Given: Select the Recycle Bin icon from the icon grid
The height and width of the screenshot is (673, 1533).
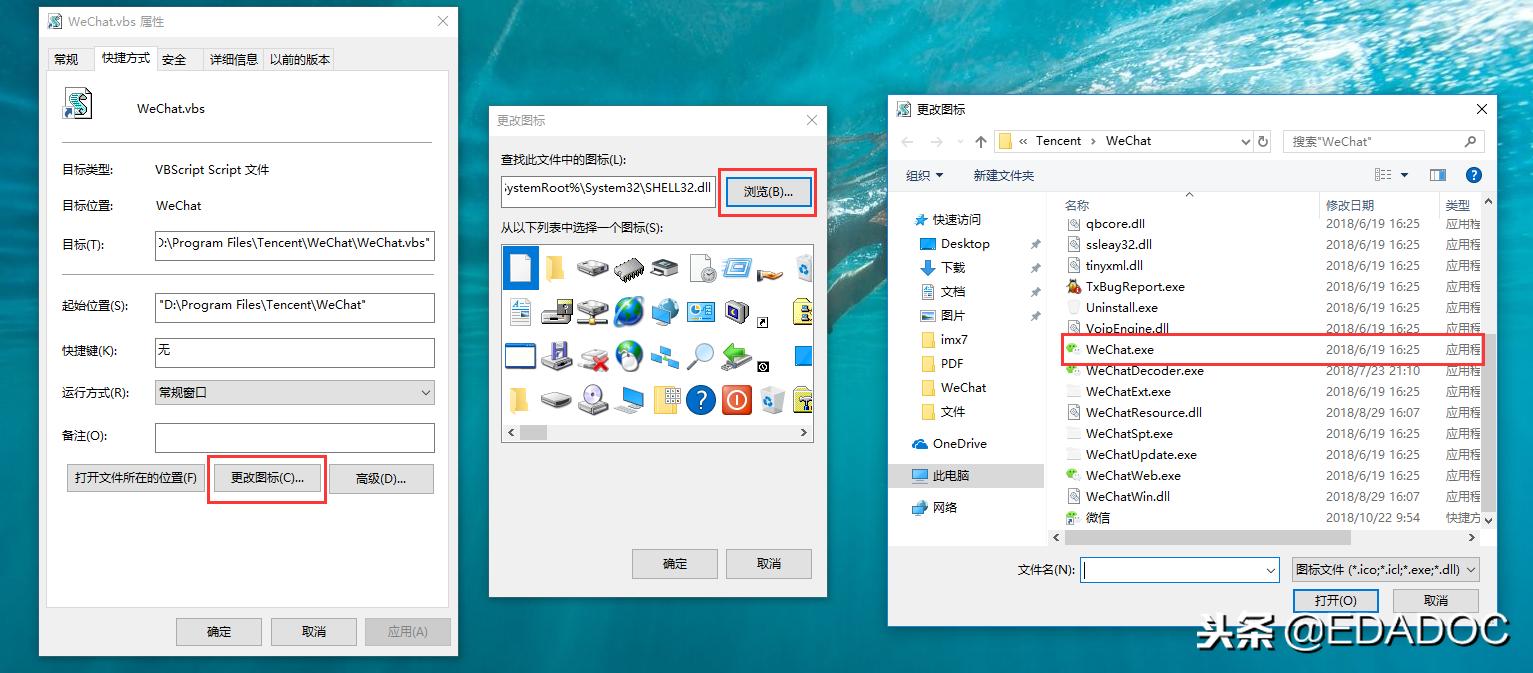Looking at the screenshot, I should click(x=773, y=399).
